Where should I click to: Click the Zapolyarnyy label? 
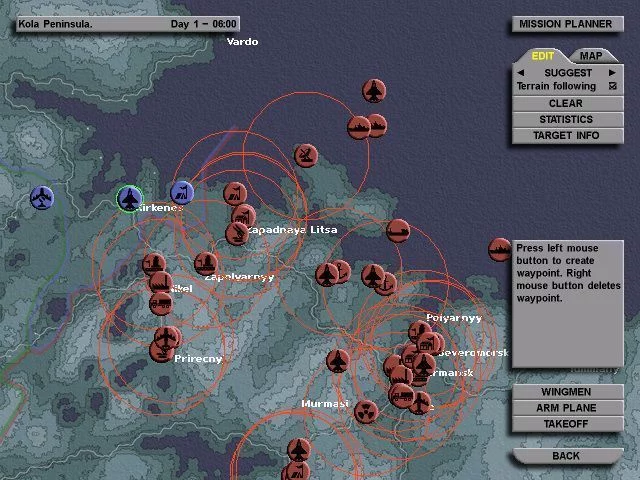coord(239,278)
